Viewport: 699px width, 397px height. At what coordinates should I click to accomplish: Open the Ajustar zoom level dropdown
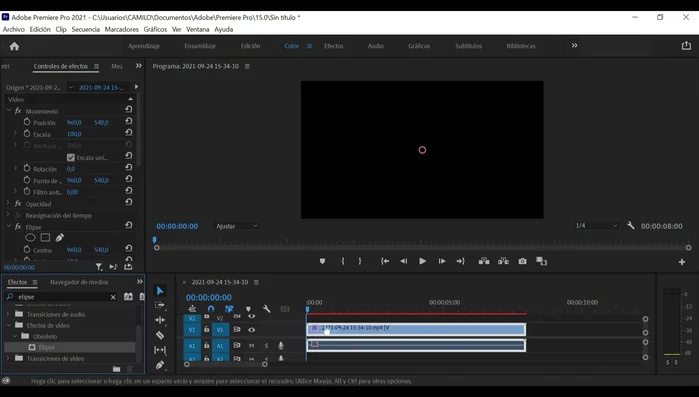[x=236, y=226]
